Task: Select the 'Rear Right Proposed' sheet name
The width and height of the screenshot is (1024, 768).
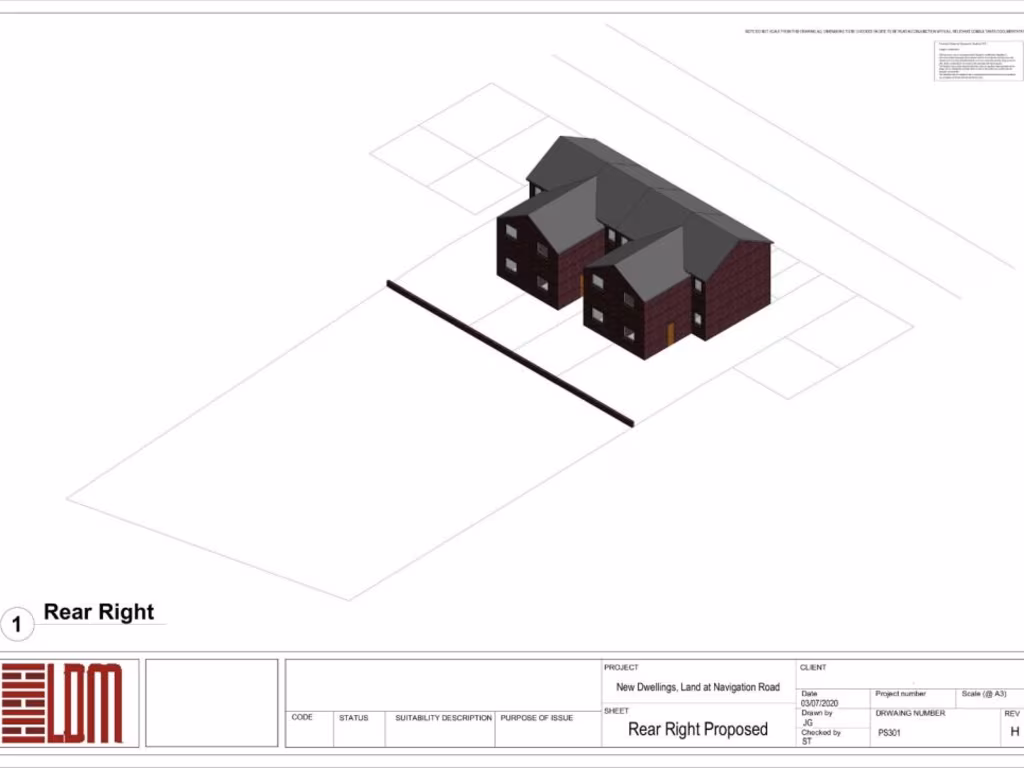Action: (697, 729)
